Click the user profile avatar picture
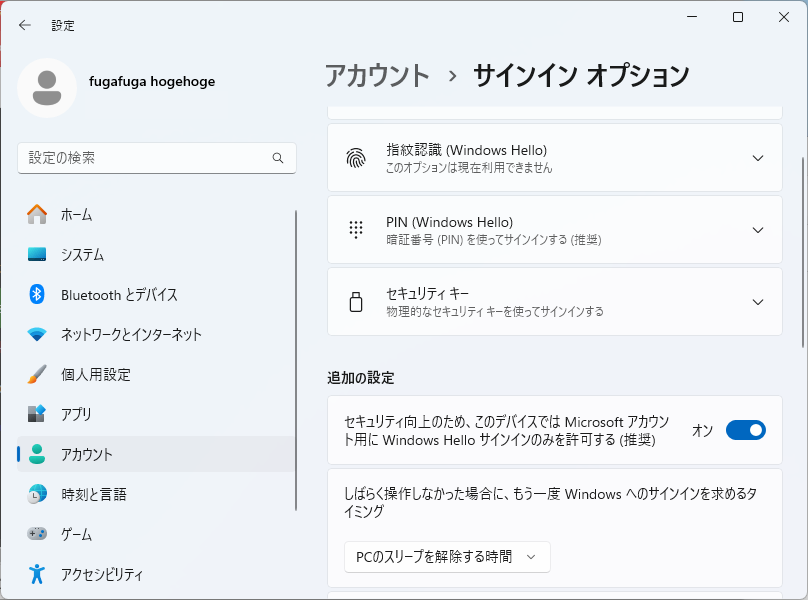This screenshot has width=808, height=600. click(x=47, y=88)
